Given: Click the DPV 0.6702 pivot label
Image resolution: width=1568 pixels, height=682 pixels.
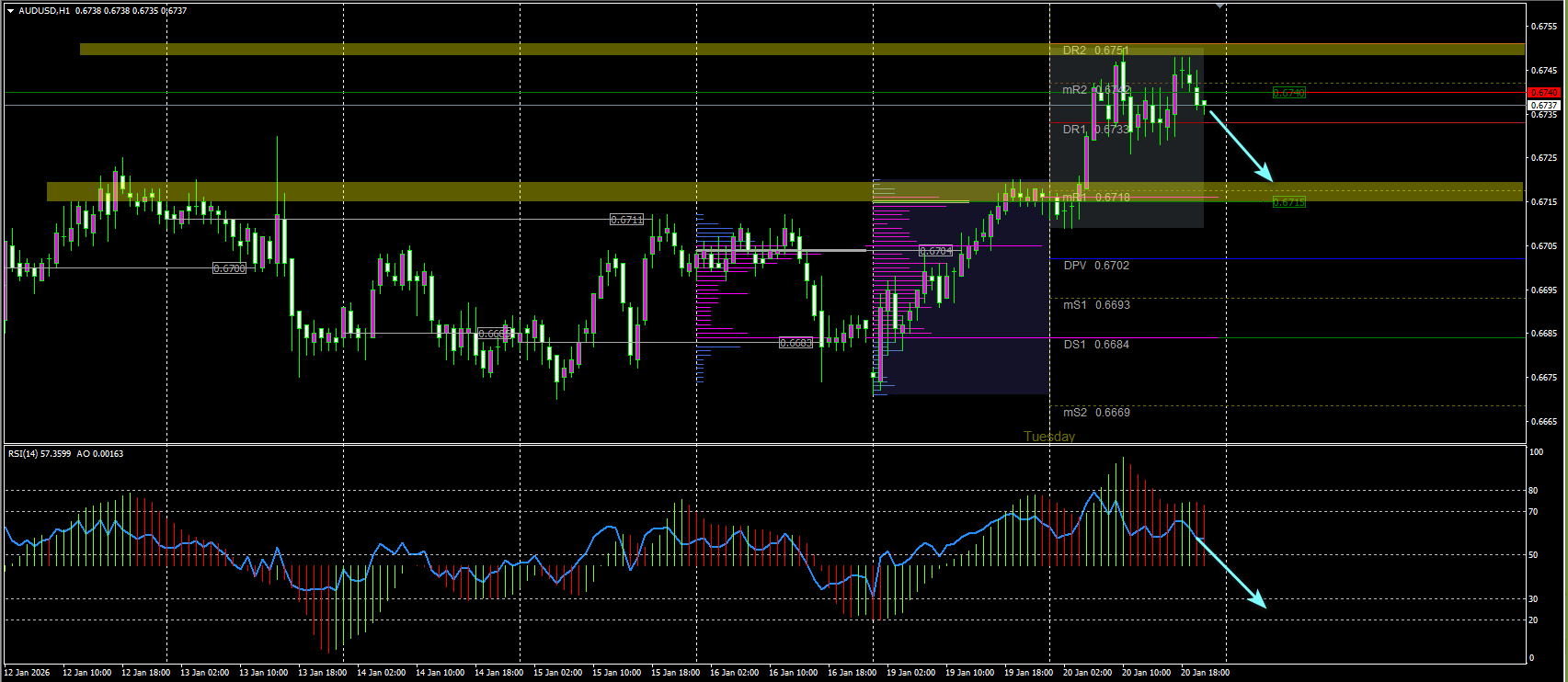Looking at the screenshot, I should tap(1096, 266).
